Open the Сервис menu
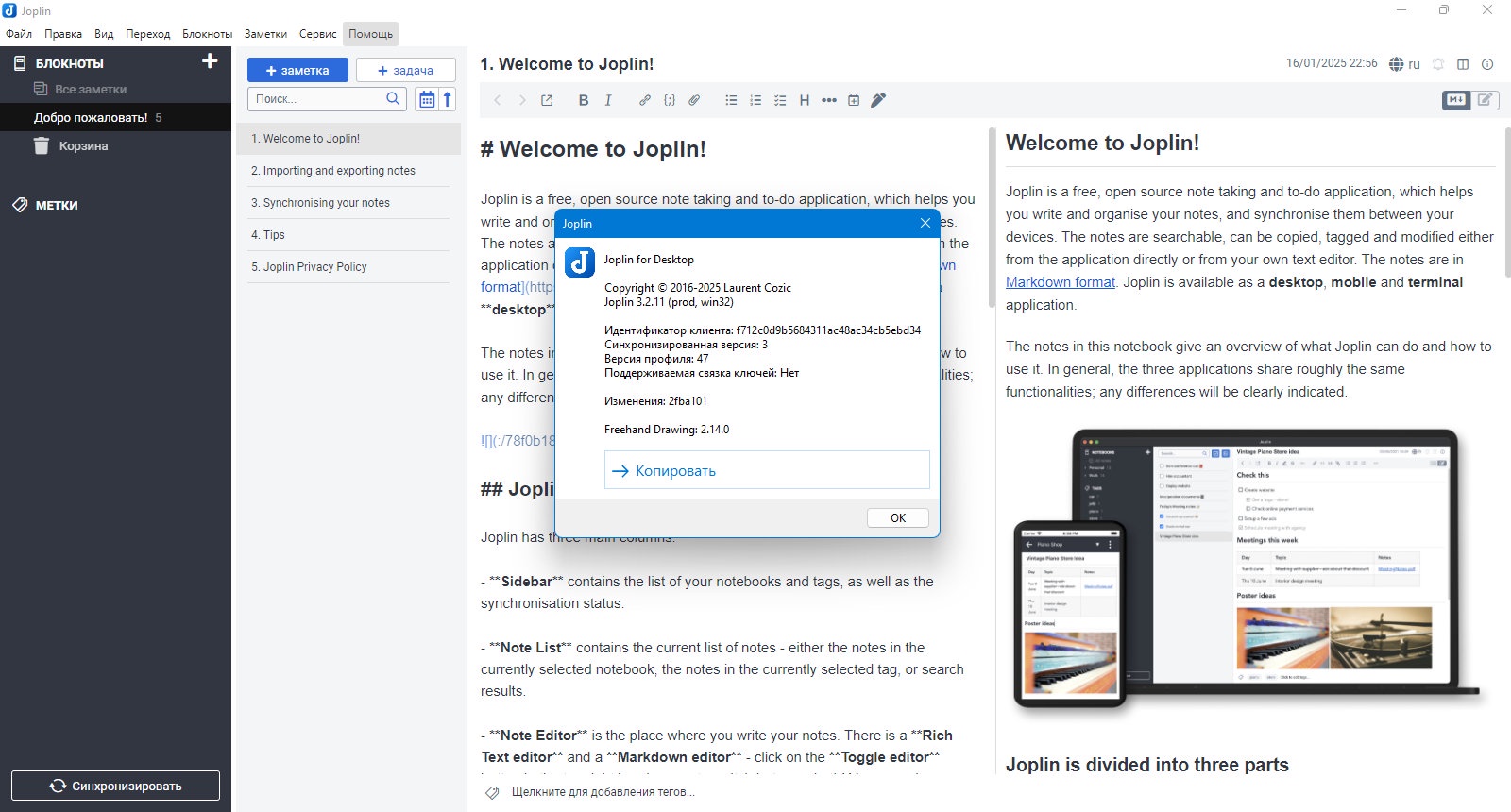This screenshot has width=1511, height=812. [317, 34]
